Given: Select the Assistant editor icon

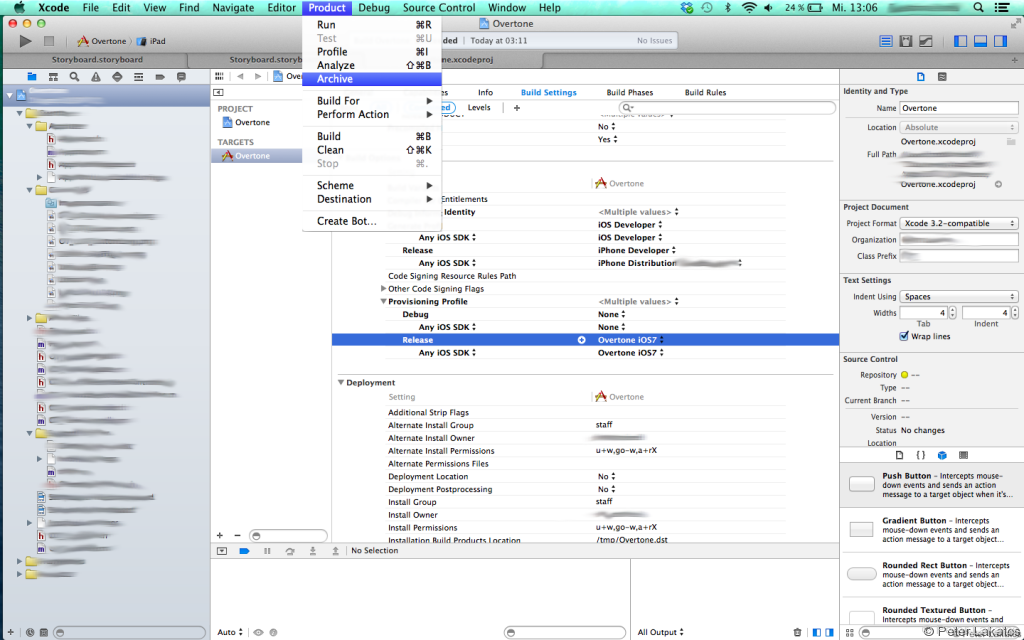Looking at the screenshot, I should pos(905,41).
